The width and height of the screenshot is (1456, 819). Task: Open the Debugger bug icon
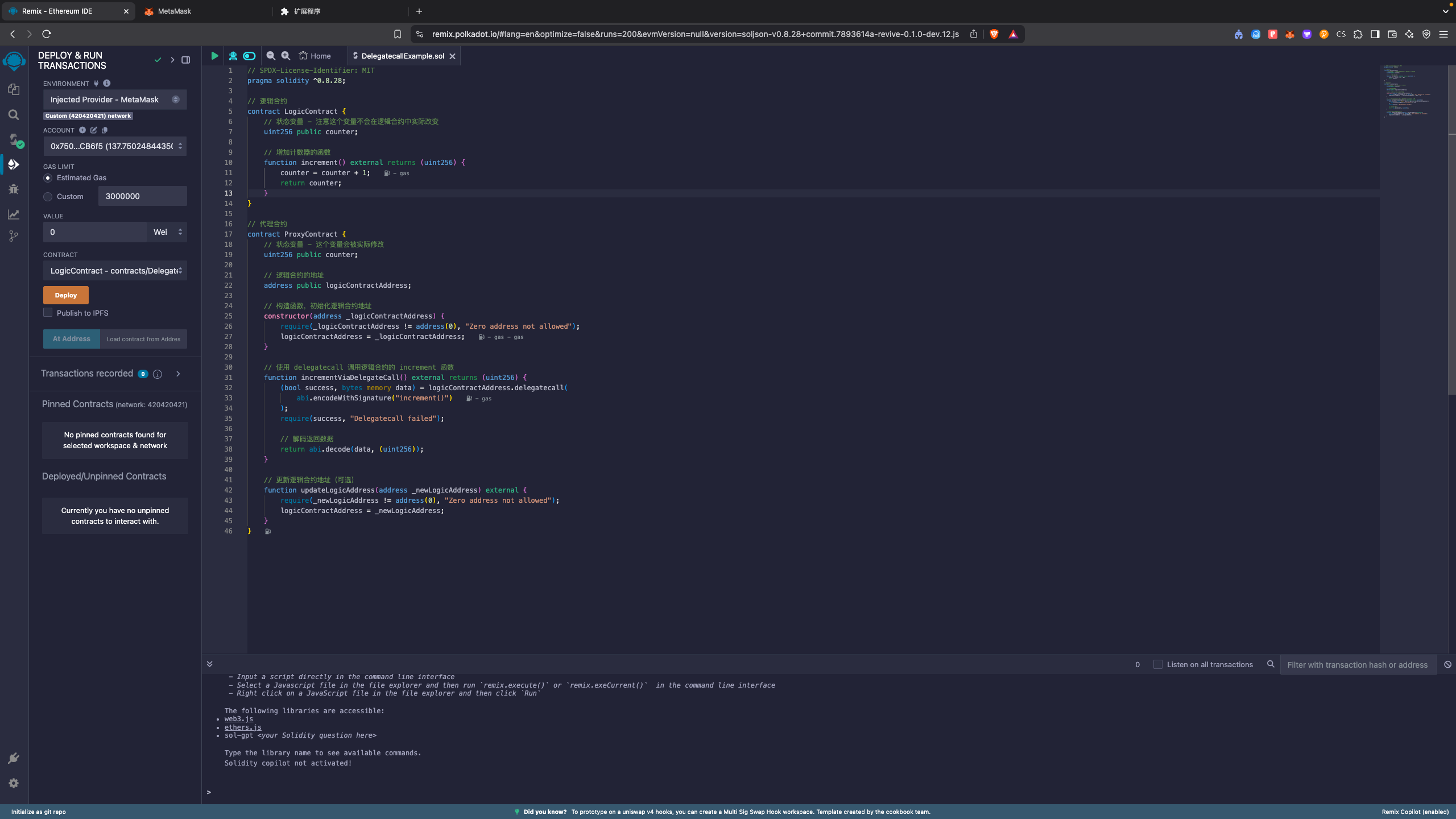point(14,189)
